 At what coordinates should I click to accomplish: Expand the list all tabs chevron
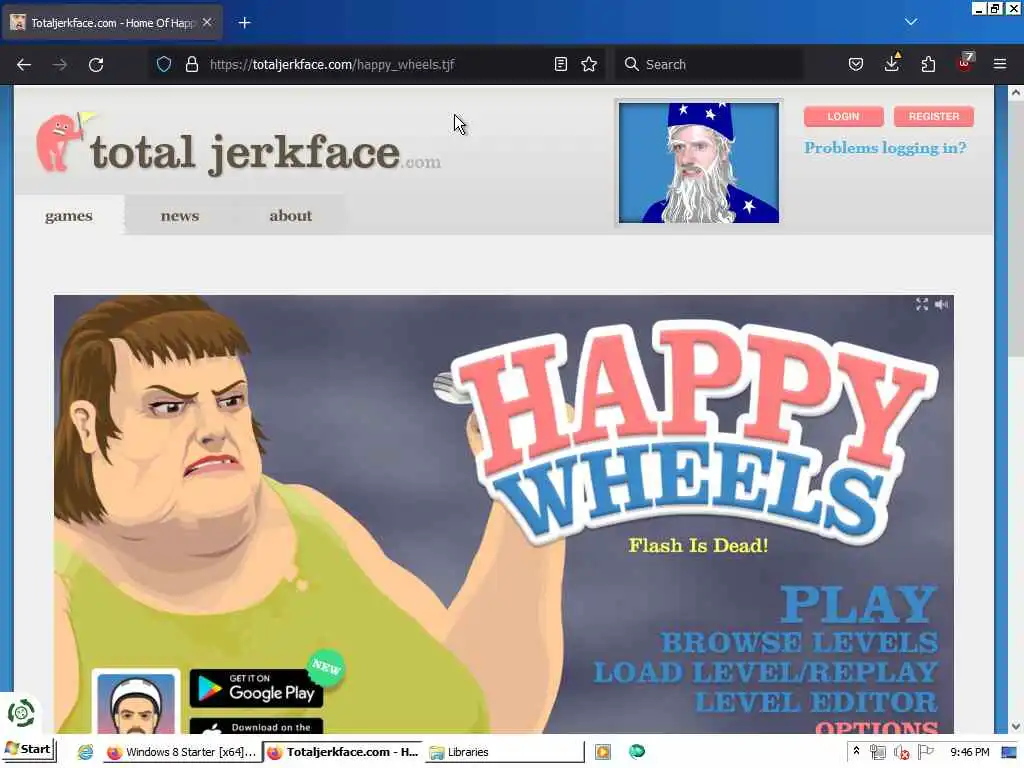[x=911, y=22]
